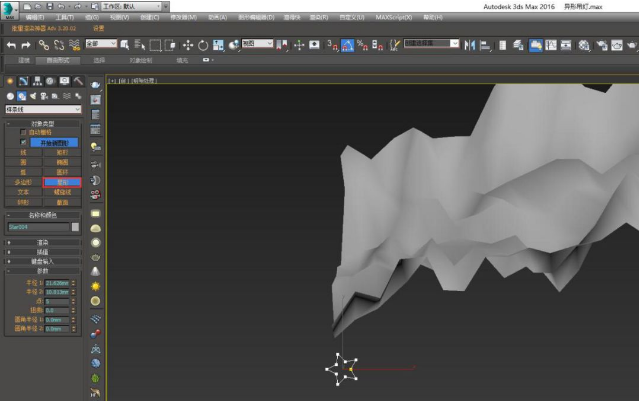Click the object color swatch
639x401 pixels.
point(75,227)
